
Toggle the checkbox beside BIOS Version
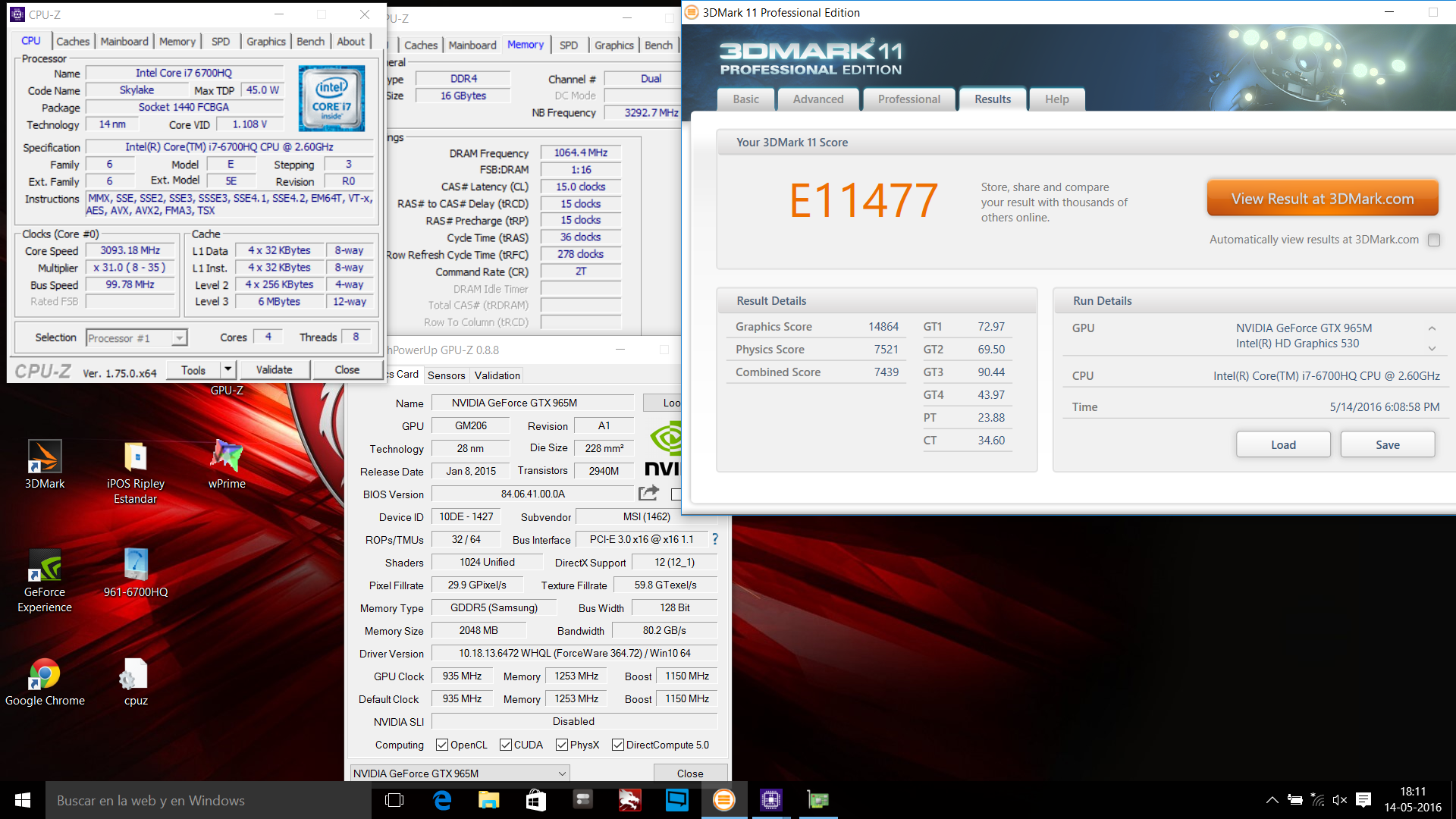(x=676, y=494)
